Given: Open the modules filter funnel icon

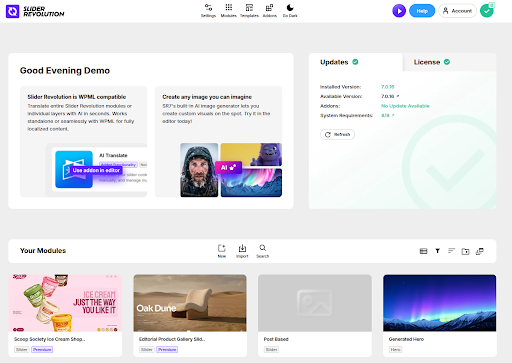Looking at the screenshot, I should coord(437,251).
